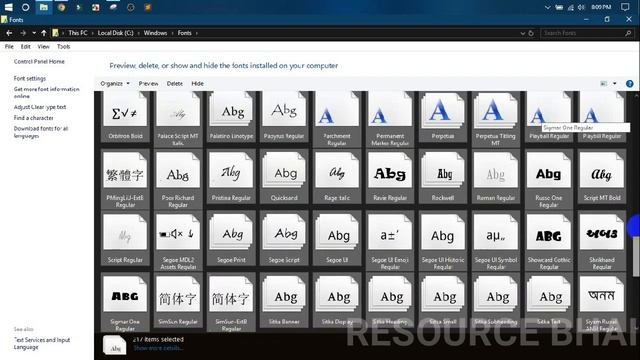The width and height of the screenshot is (640, 360).
Task: Open the Edit menu
Action: 25,47
